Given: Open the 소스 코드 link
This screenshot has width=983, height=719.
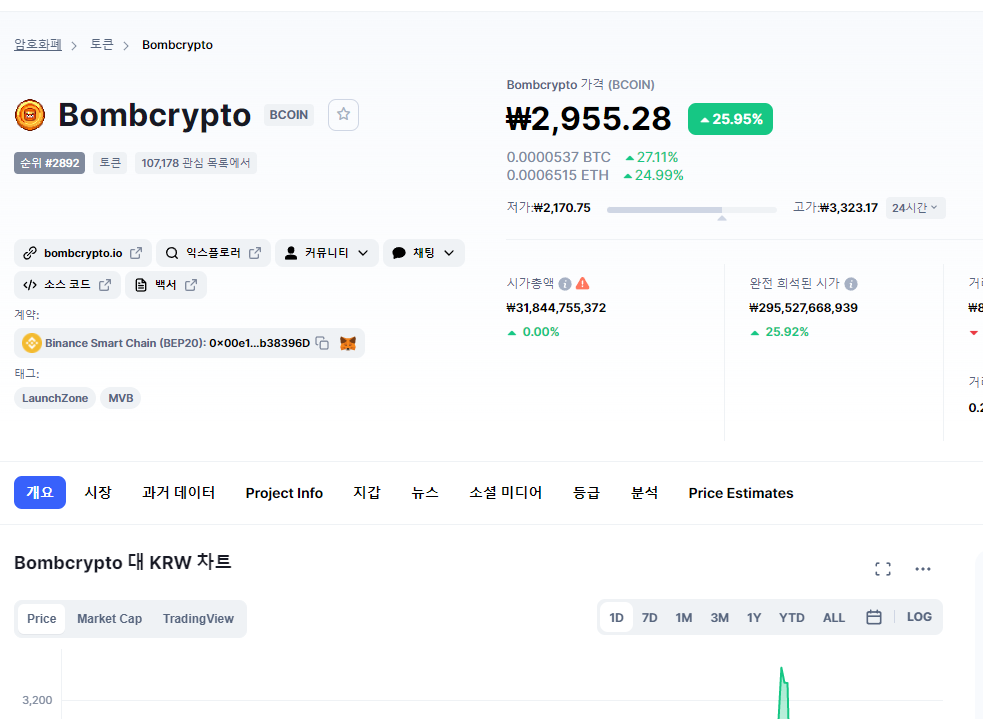Looking at the screenshot, I should coord(67,285).
